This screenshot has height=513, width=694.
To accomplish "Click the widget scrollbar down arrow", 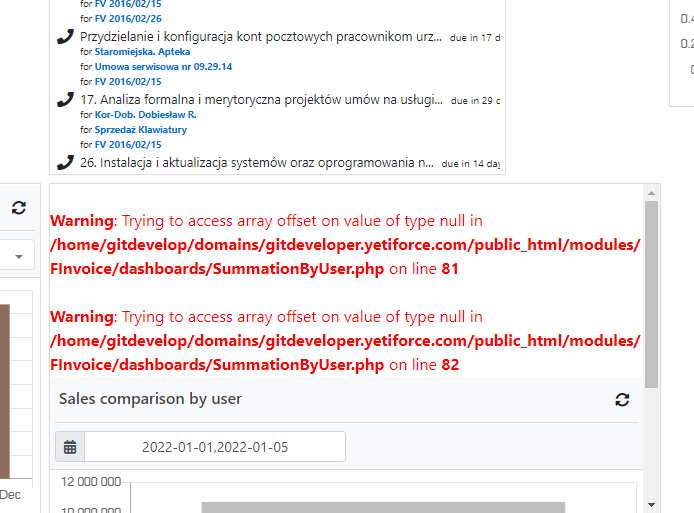I will 651,505.
